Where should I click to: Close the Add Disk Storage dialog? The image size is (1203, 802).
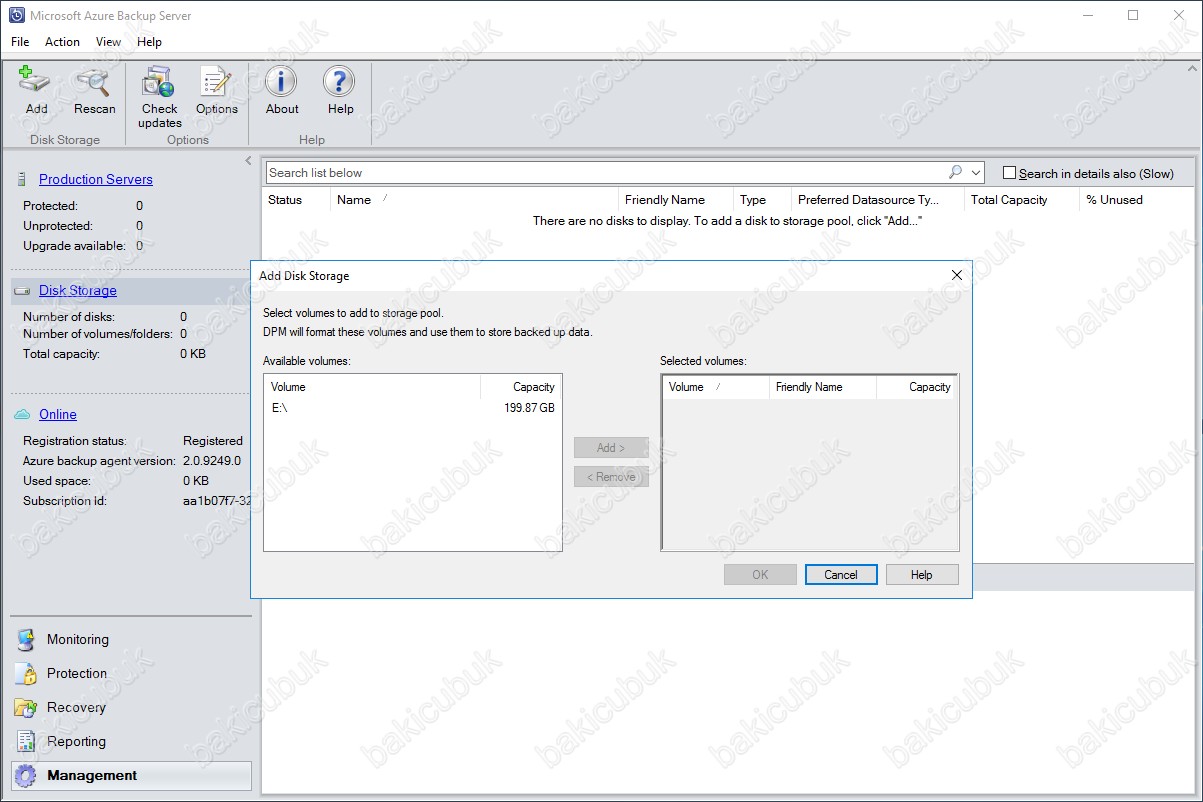(x=957, y=275)
